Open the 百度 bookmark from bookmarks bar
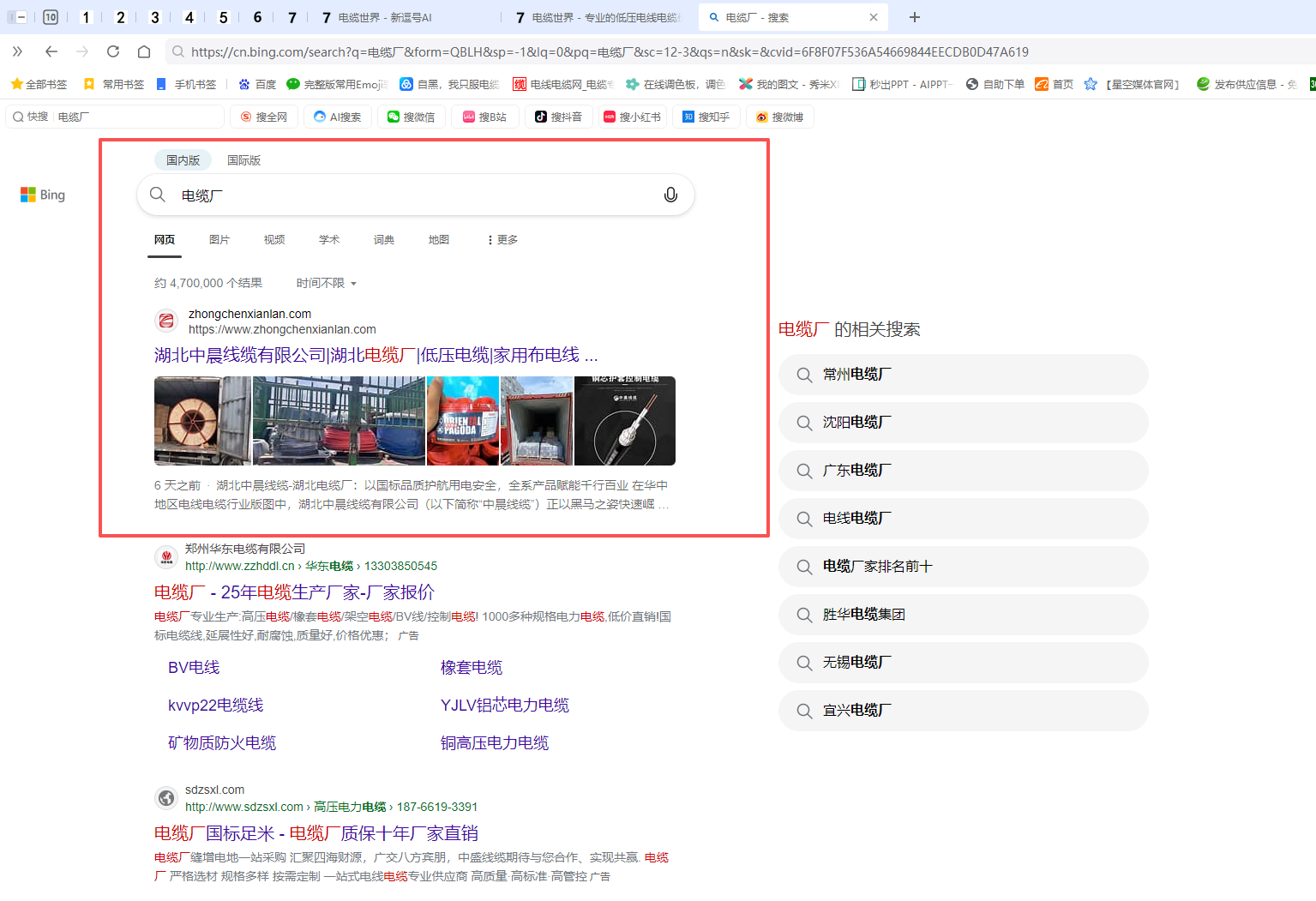The height and width of the screenshot is (901, 1316). click(259, 83)
